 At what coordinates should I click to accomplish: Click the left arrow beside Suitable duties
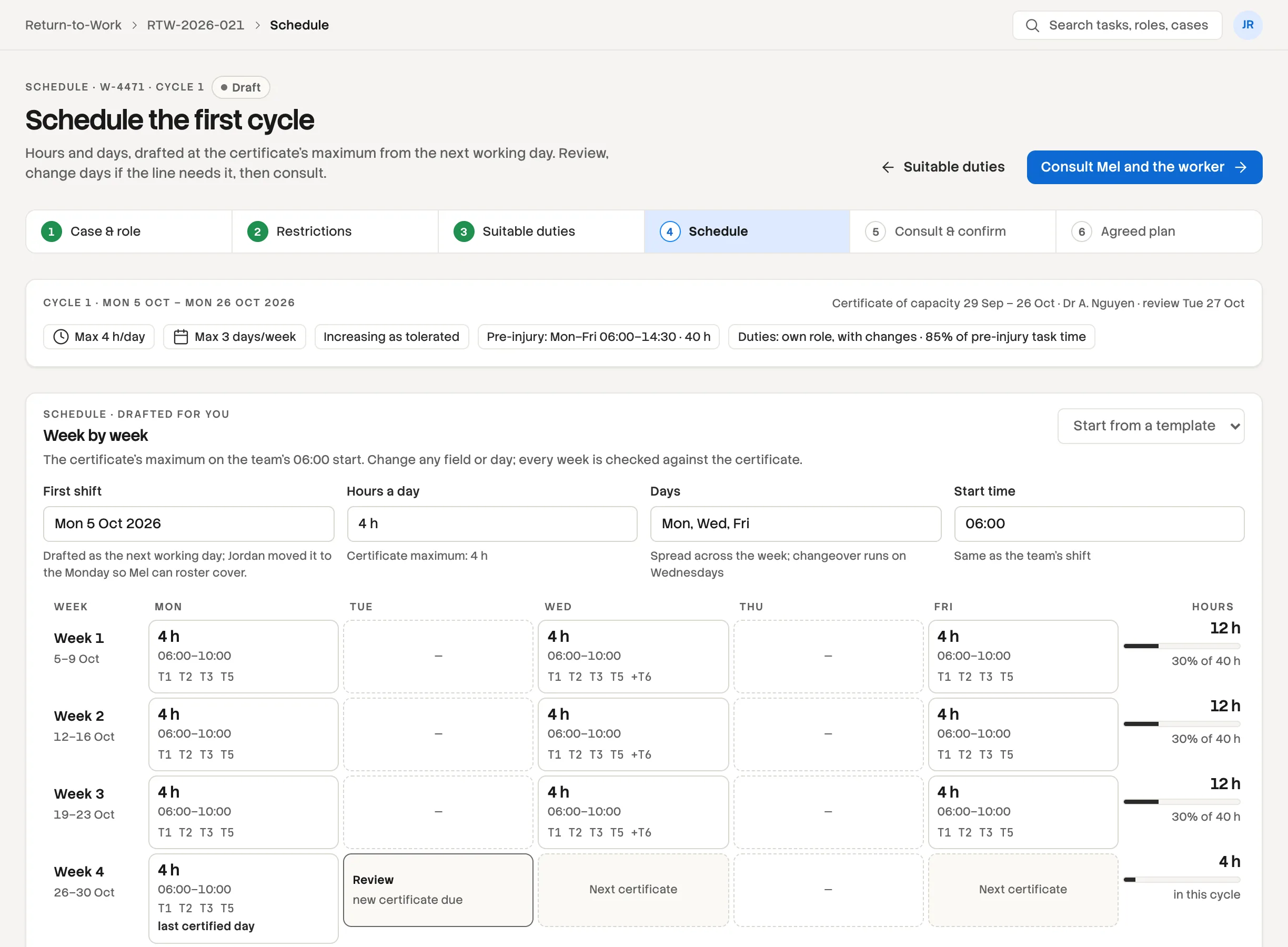click(887, 167)
